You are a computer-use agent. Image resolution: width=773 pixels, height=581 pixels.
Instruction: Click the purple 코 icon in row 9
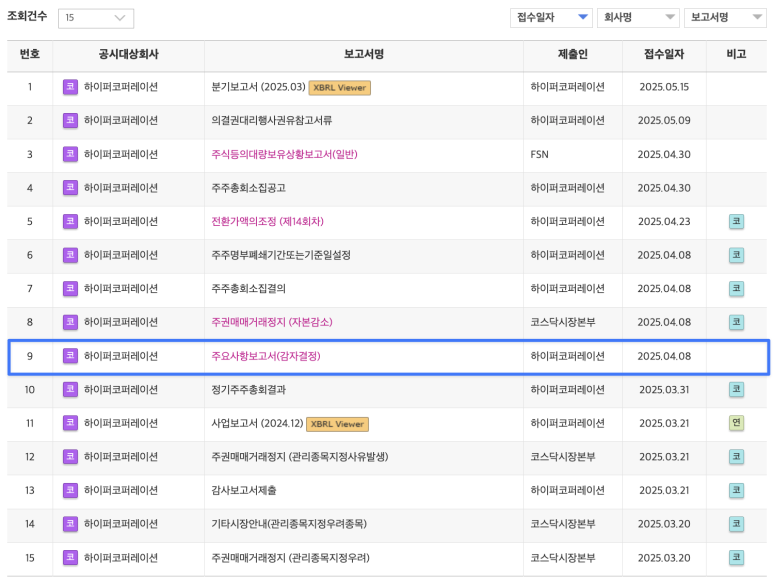tap(70, 356)
